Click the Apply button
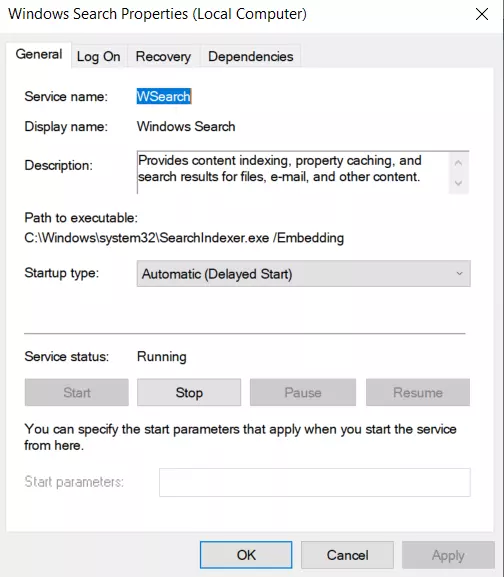This screenshot has height=577, width=504. [448, 555]
